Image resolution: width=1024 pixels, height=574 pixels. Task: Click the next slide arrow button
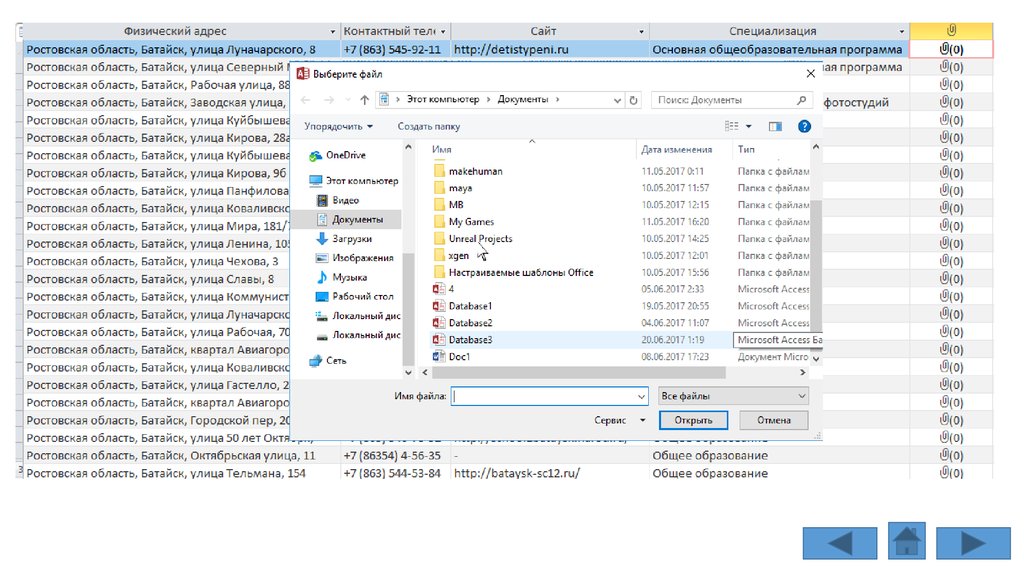[974, 542]
